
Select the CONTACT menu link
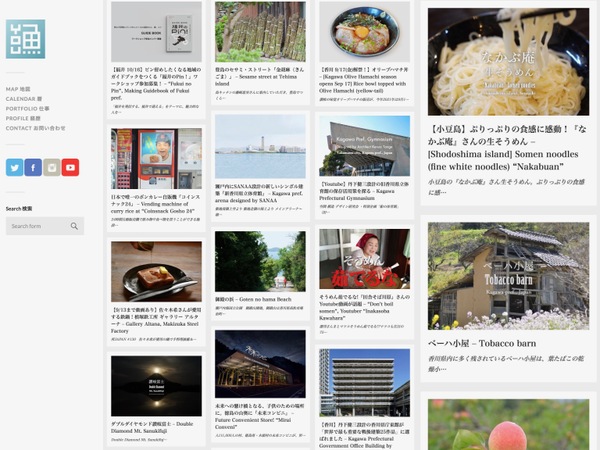(36, 128)
